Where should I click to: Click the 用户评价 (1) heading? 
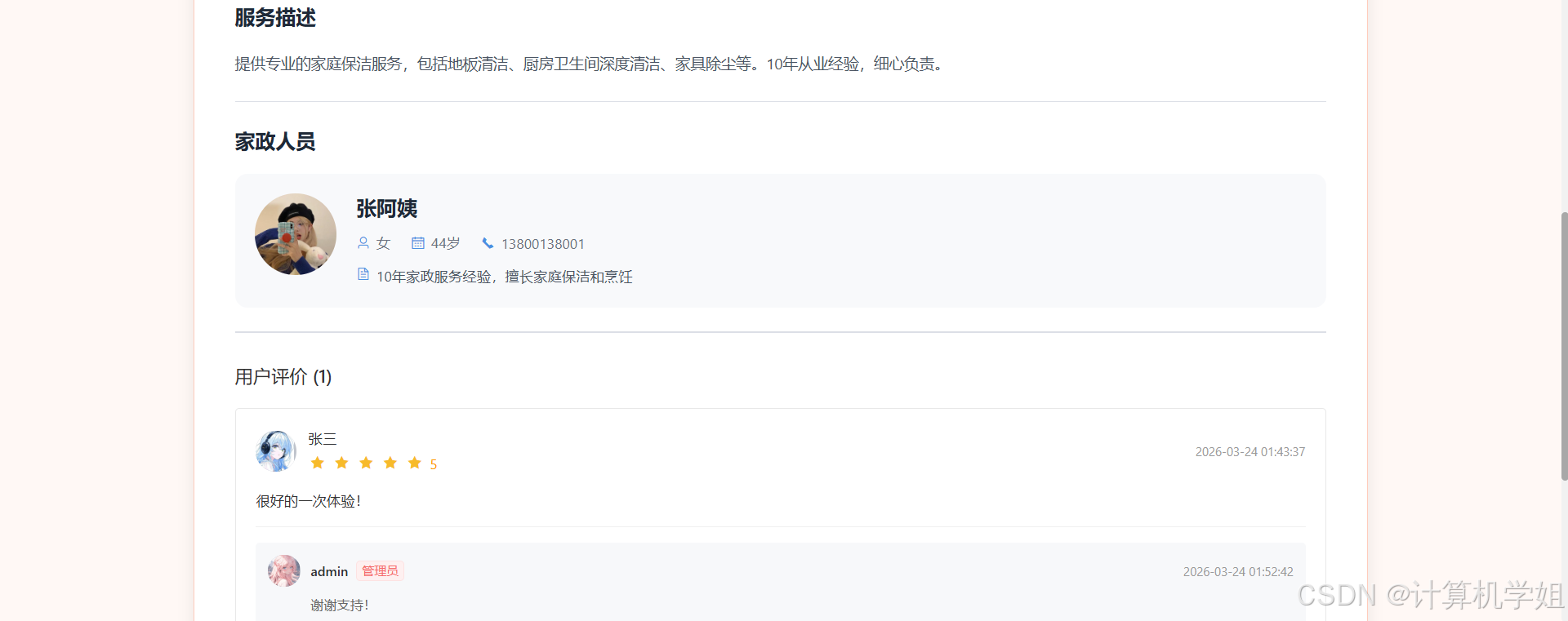coord(283,377)
